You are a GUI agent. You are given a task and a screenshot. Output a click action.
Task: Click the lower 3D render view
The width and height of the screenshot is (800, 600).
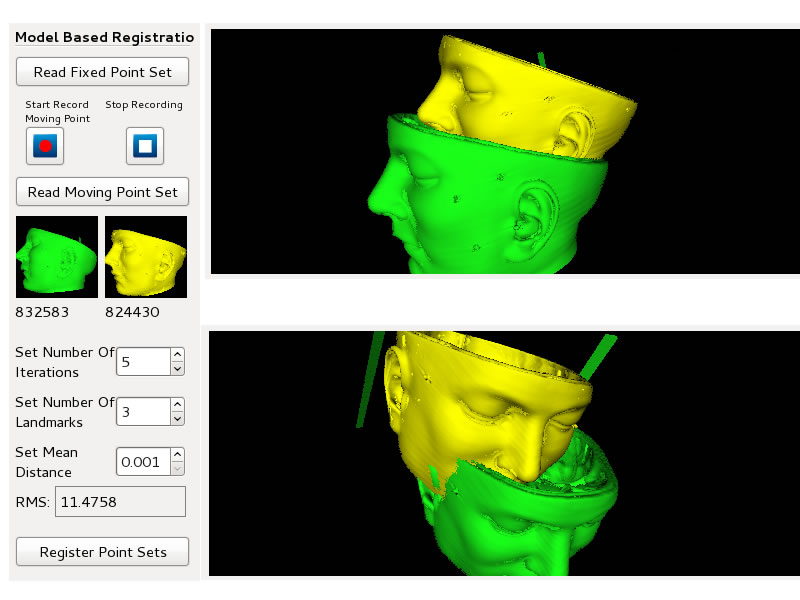(x=504, y=453)
